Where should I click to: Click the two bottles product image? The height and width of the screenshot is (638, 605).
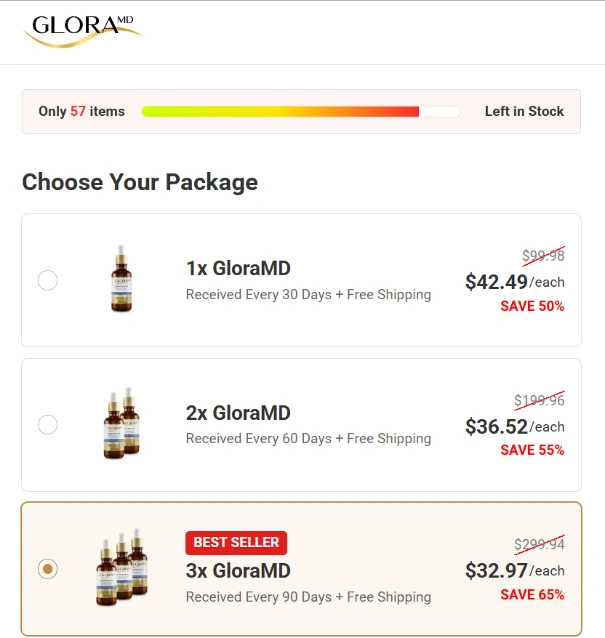[x=121, y=424]
